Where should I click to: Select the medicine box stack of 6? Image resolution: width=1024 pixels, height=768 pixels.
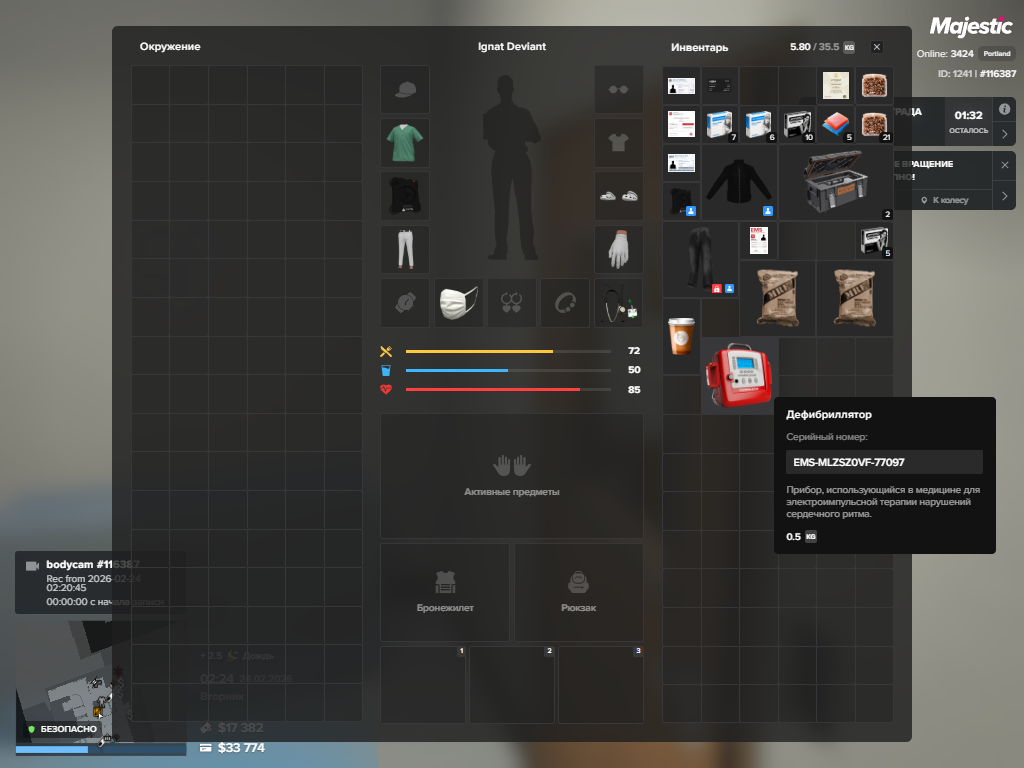pyautogui.click(x=758, y=124)
